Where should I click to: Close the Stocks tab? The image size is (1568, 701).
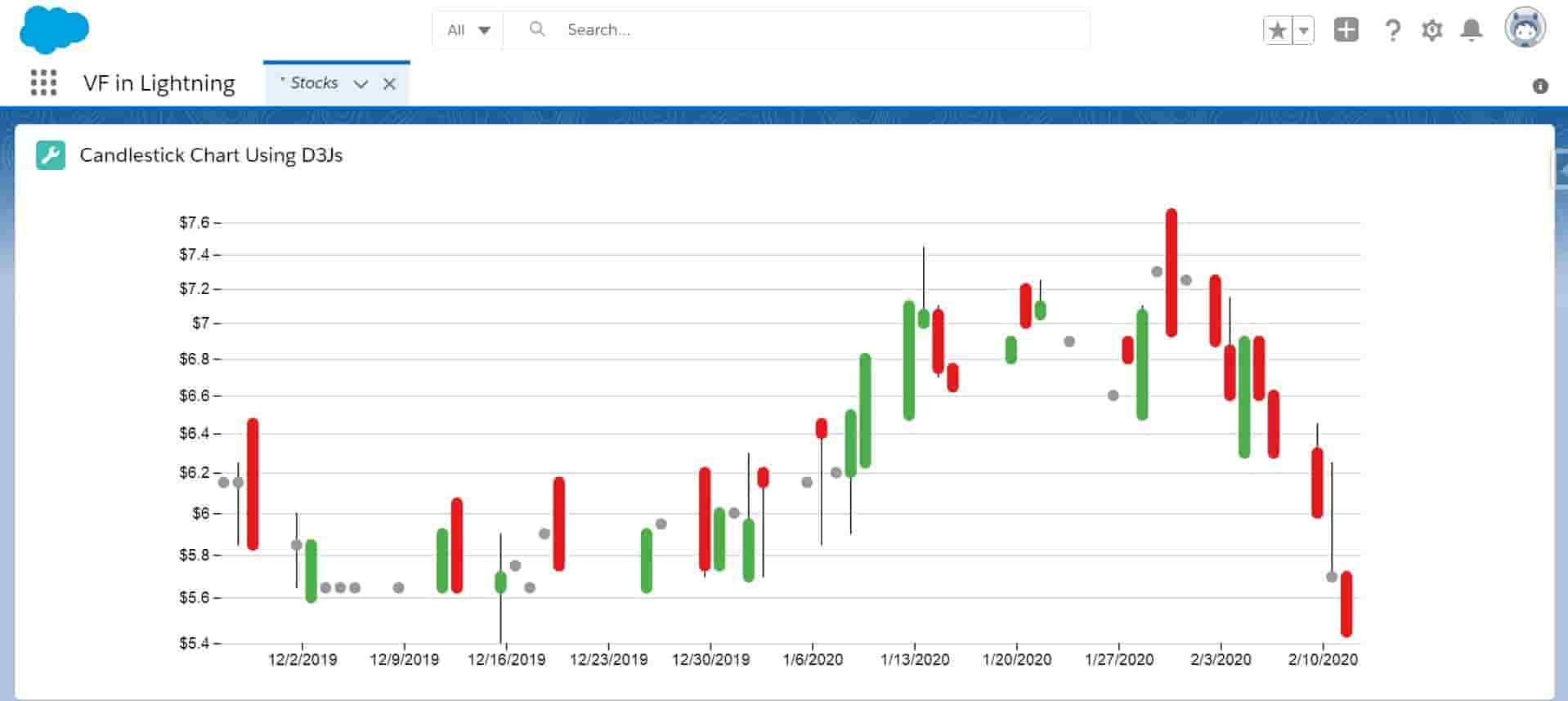click(389, 84)
